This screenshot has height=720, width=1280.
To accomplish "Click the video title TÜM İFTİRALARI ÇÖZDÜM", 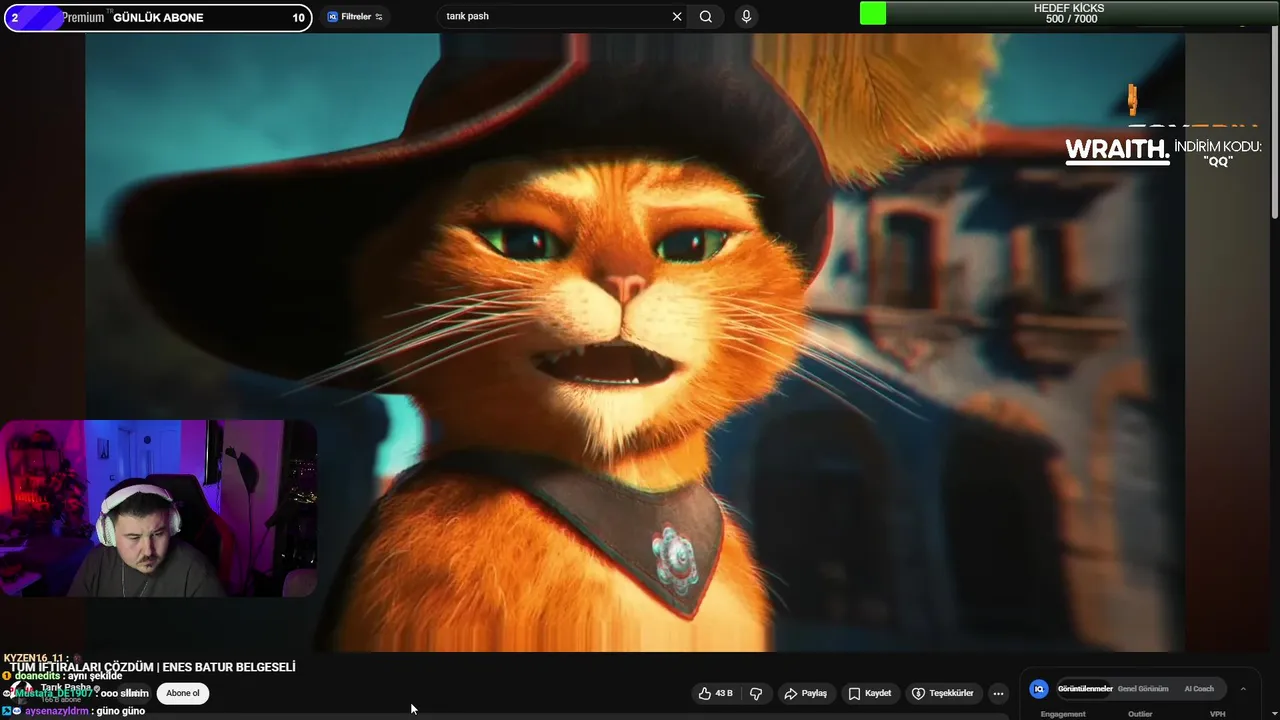I will point(153,667).
